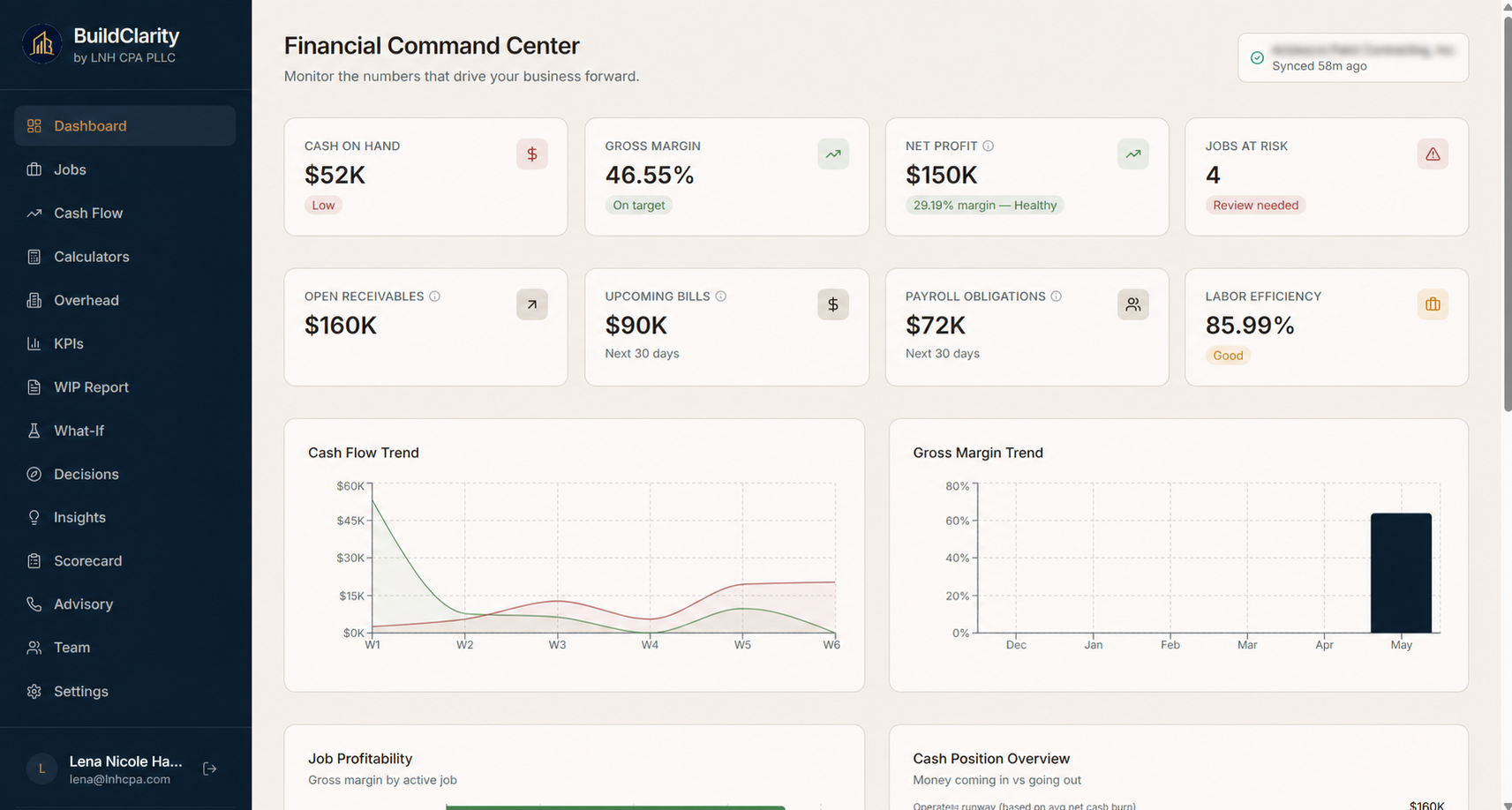
Task: Click the Team people icon in sidebar
Action: (x=34, y=648)
